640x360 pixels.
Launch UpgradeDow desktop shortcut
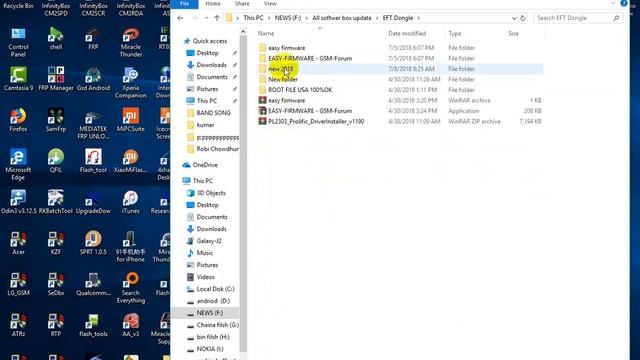click(x=93, y=202)
